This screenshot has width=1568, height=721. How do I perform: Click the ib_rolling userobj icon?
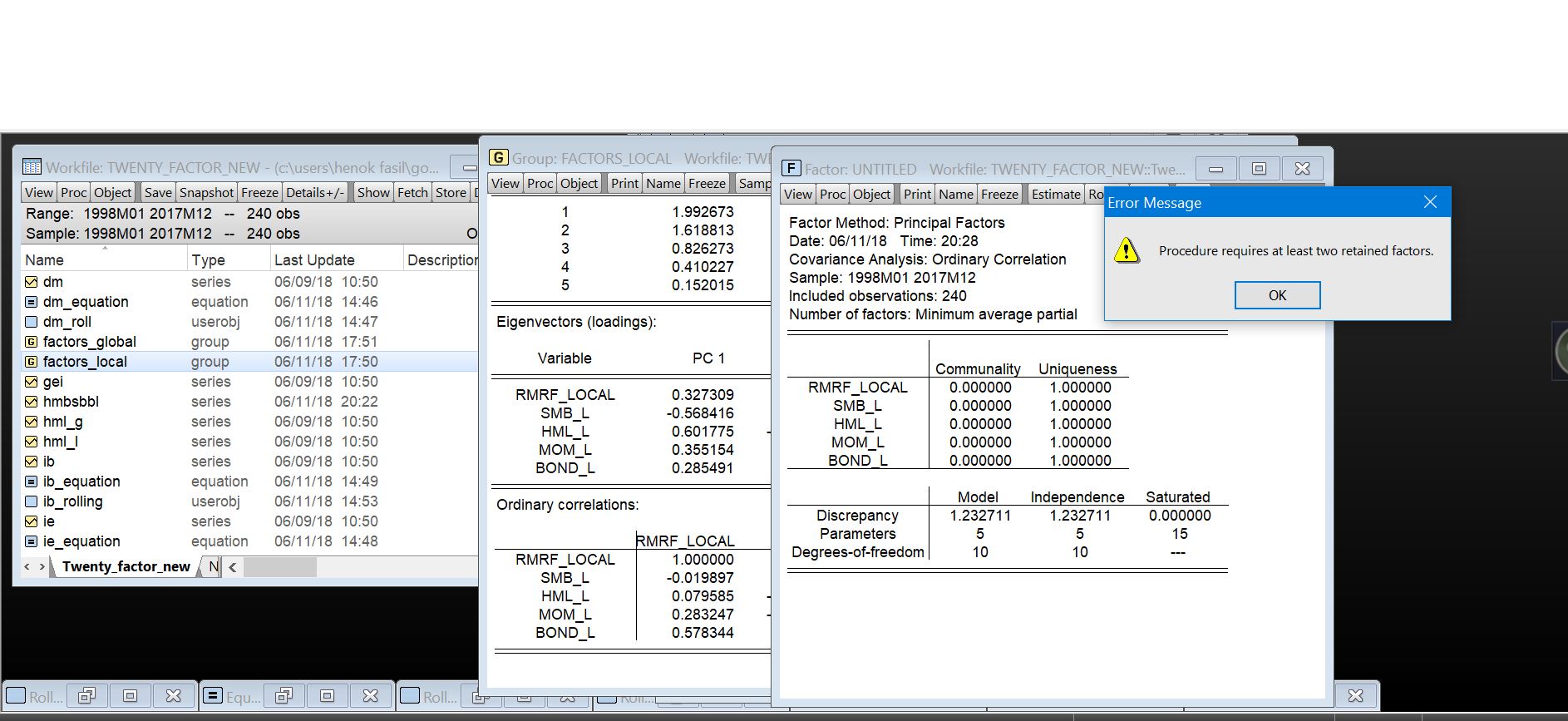click(32, 501)
